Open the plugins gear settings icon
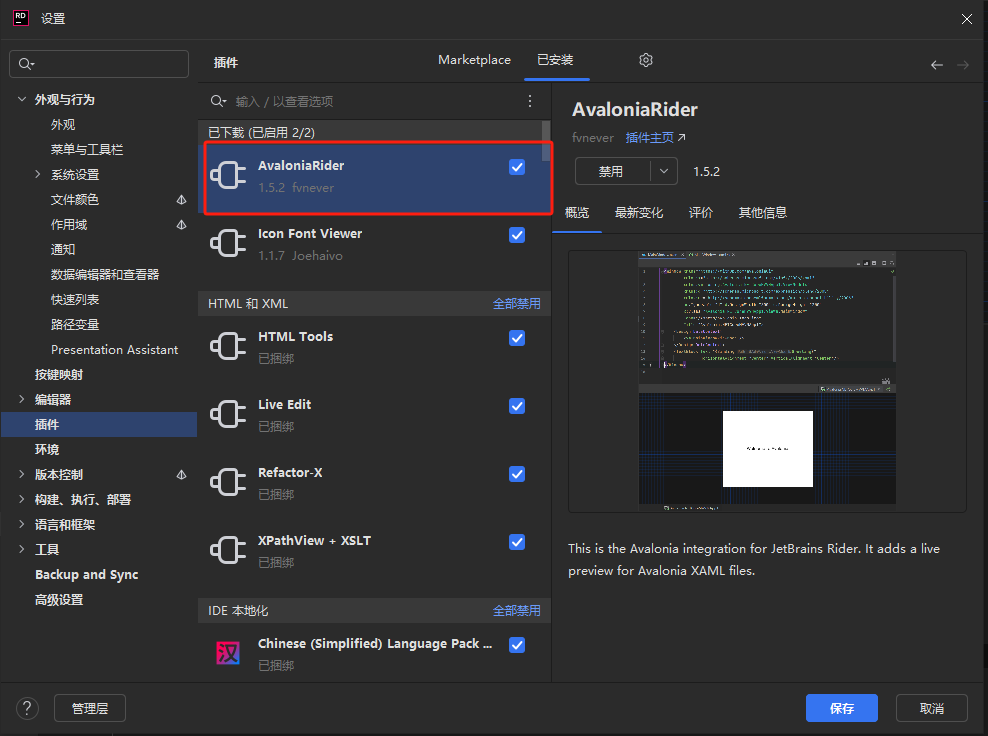 pos(646,60)
